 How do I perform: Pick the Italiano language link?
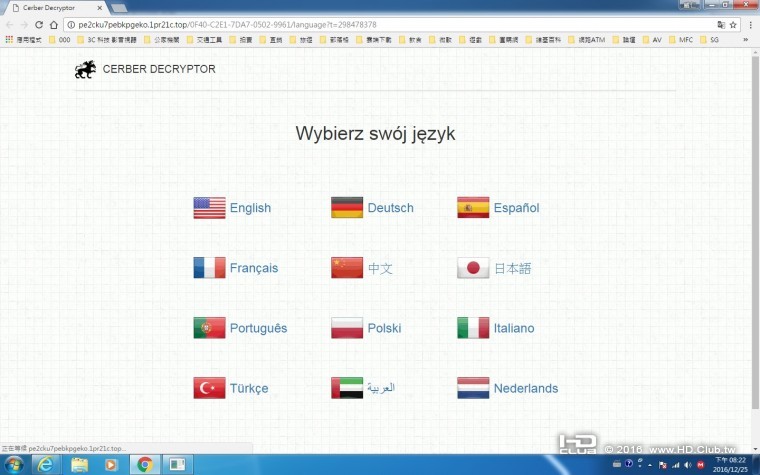coord(514,328)
